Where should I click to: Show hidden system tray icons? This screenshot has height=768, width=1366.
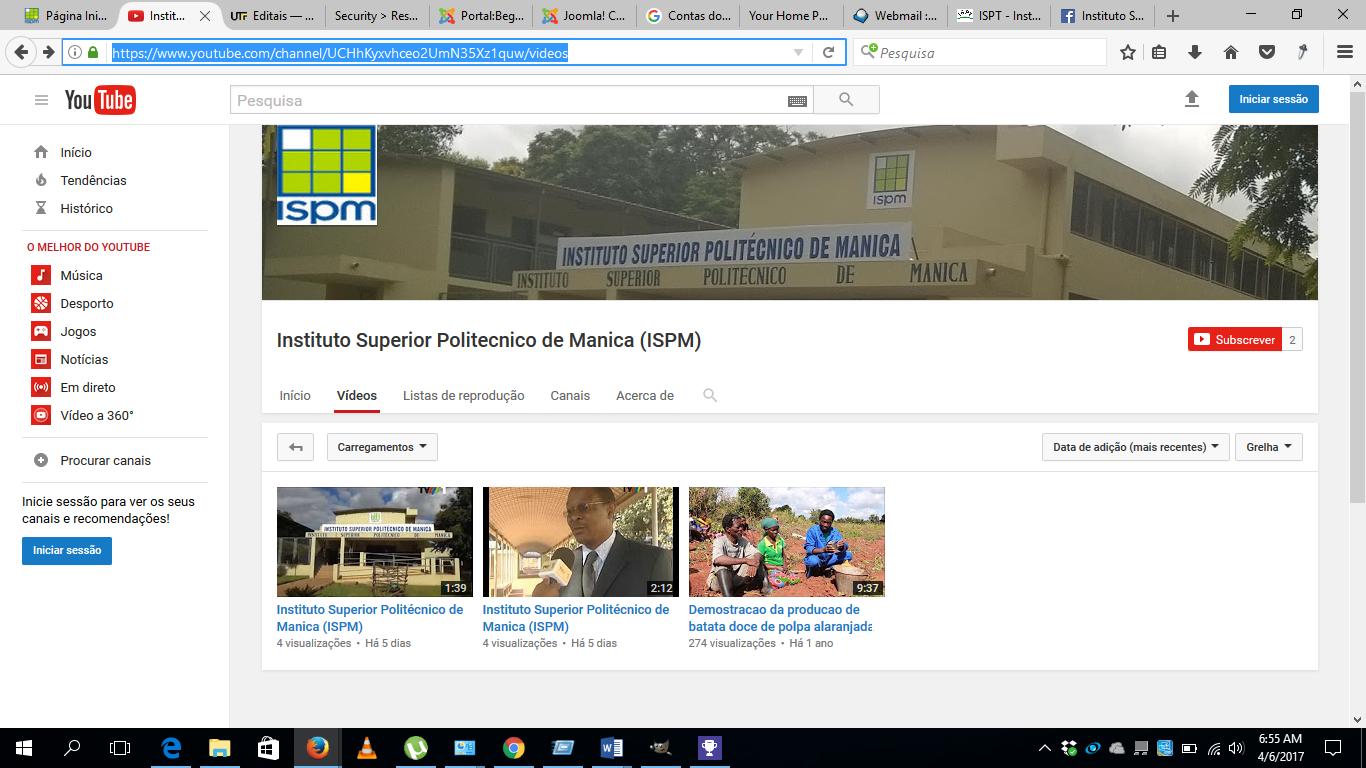click(x=1045, y=748)
